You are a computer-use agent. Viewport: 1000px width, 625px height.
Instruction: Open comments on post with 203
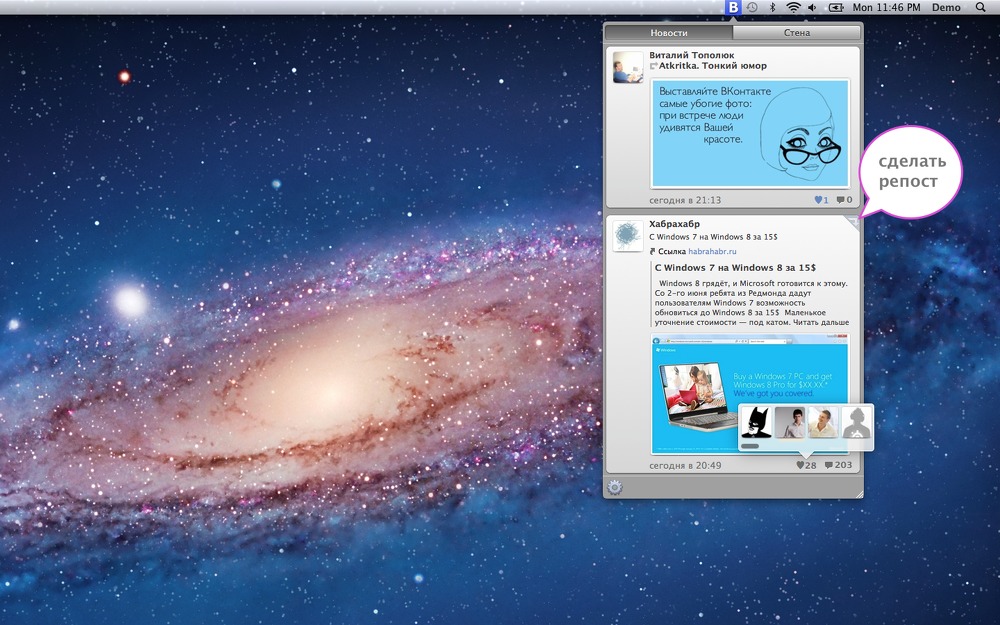click(x=838, y=466)
